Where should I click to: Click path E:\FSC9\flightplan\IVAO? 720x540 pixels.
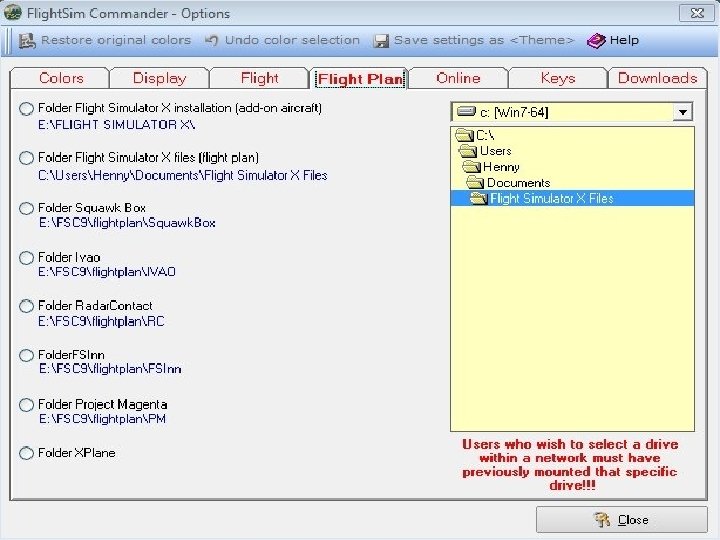[x=107, y=272]
